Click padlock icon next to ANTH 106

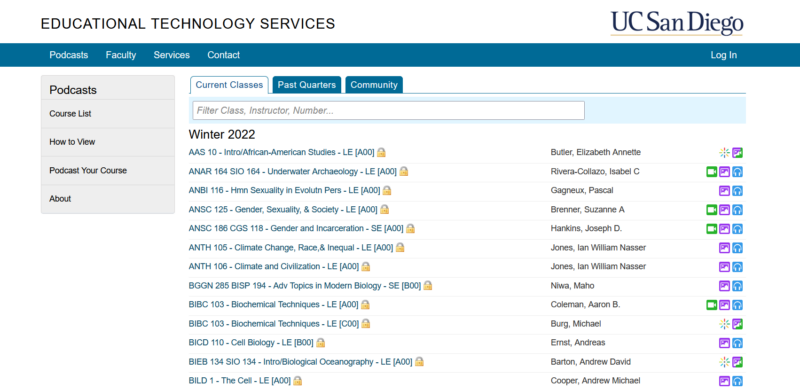pyautogui.click(x=365, y=266)
